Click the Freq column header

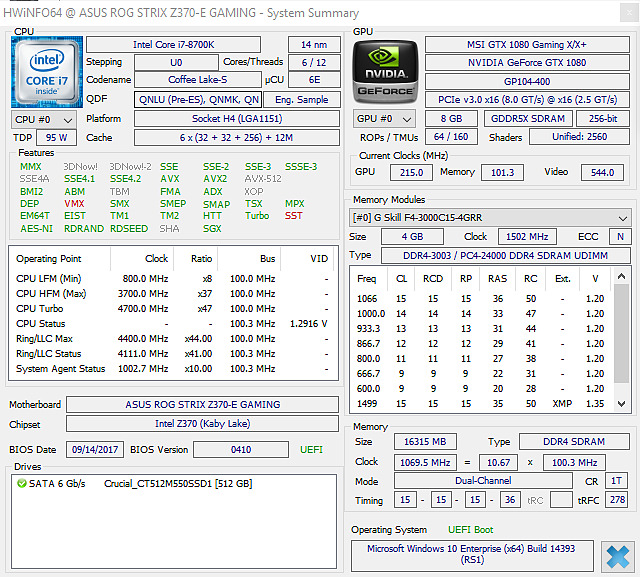tap(367, 279)
